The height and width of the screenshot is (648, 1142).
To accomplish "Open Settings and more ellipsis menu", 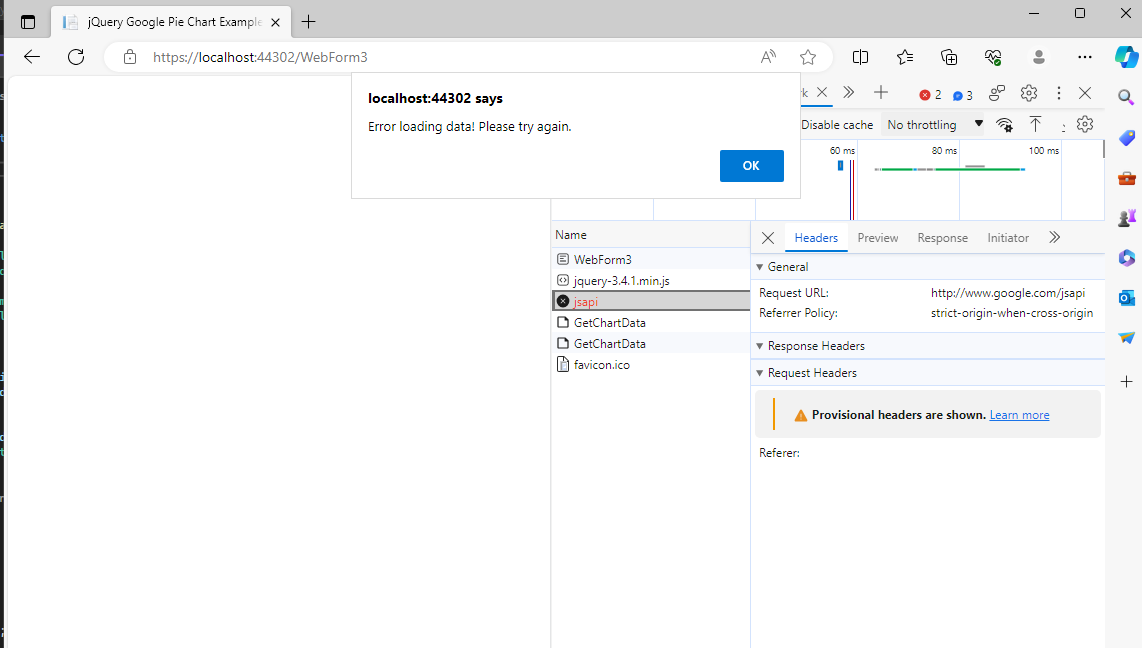I will 1084,57.
